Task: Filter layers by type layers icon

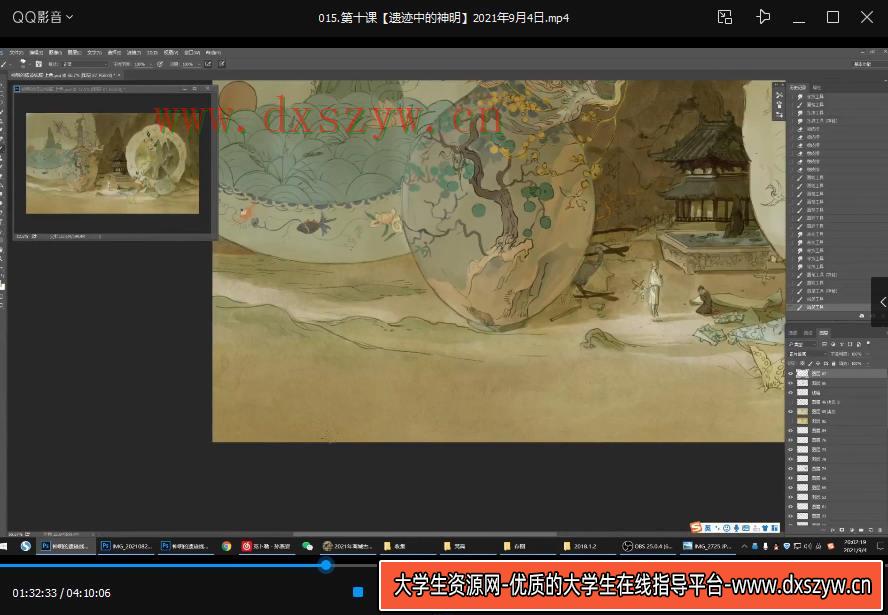Action: (x=842, y=344)
